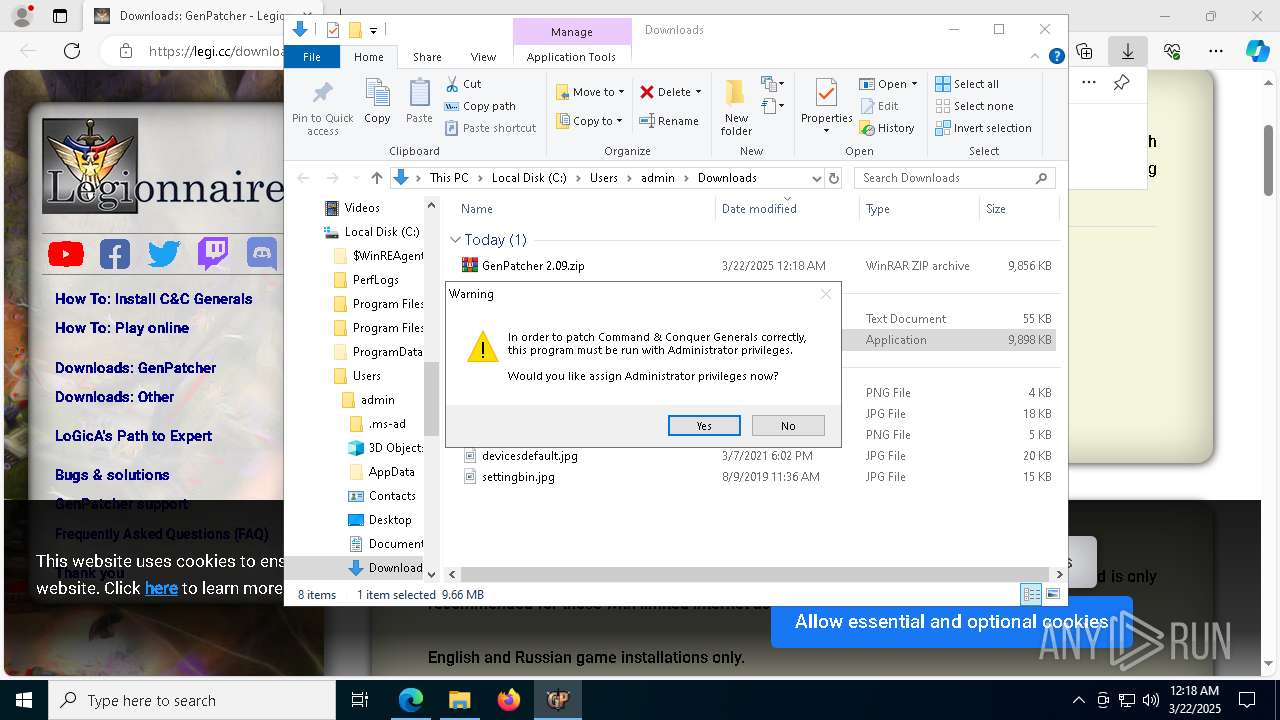Open the Twitter icon on Legionnaire site
Viewport: 1280px width, 720px height.
tap(164, 254)
